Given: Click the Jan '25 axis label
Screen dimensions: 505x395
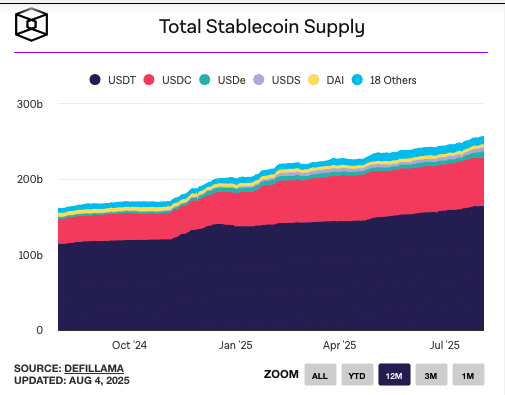Looking at the screenshot, I should coord(236,345).
